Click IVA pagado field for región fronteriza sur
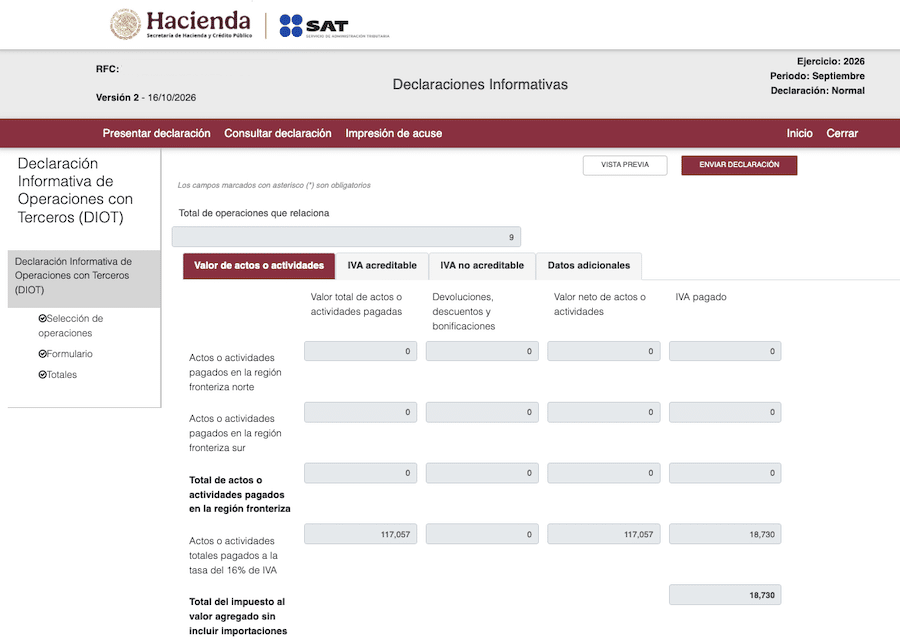 pos(725,412)
